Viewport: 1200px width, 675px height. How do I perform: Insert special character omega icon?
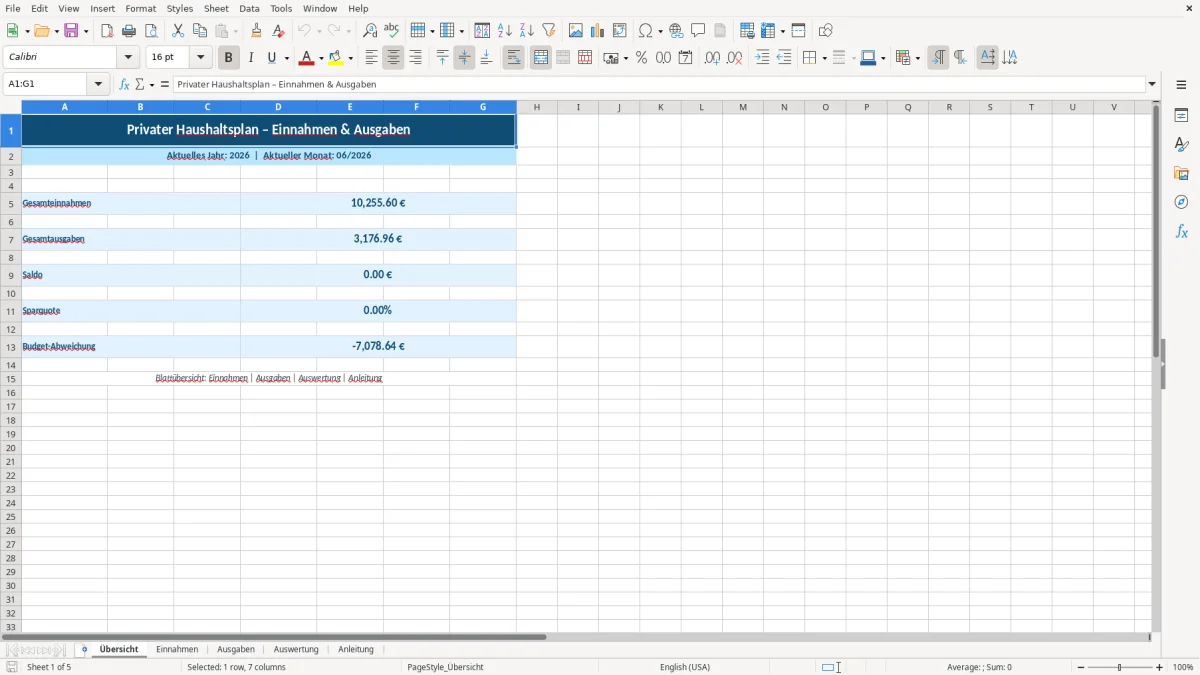(646, 31)
